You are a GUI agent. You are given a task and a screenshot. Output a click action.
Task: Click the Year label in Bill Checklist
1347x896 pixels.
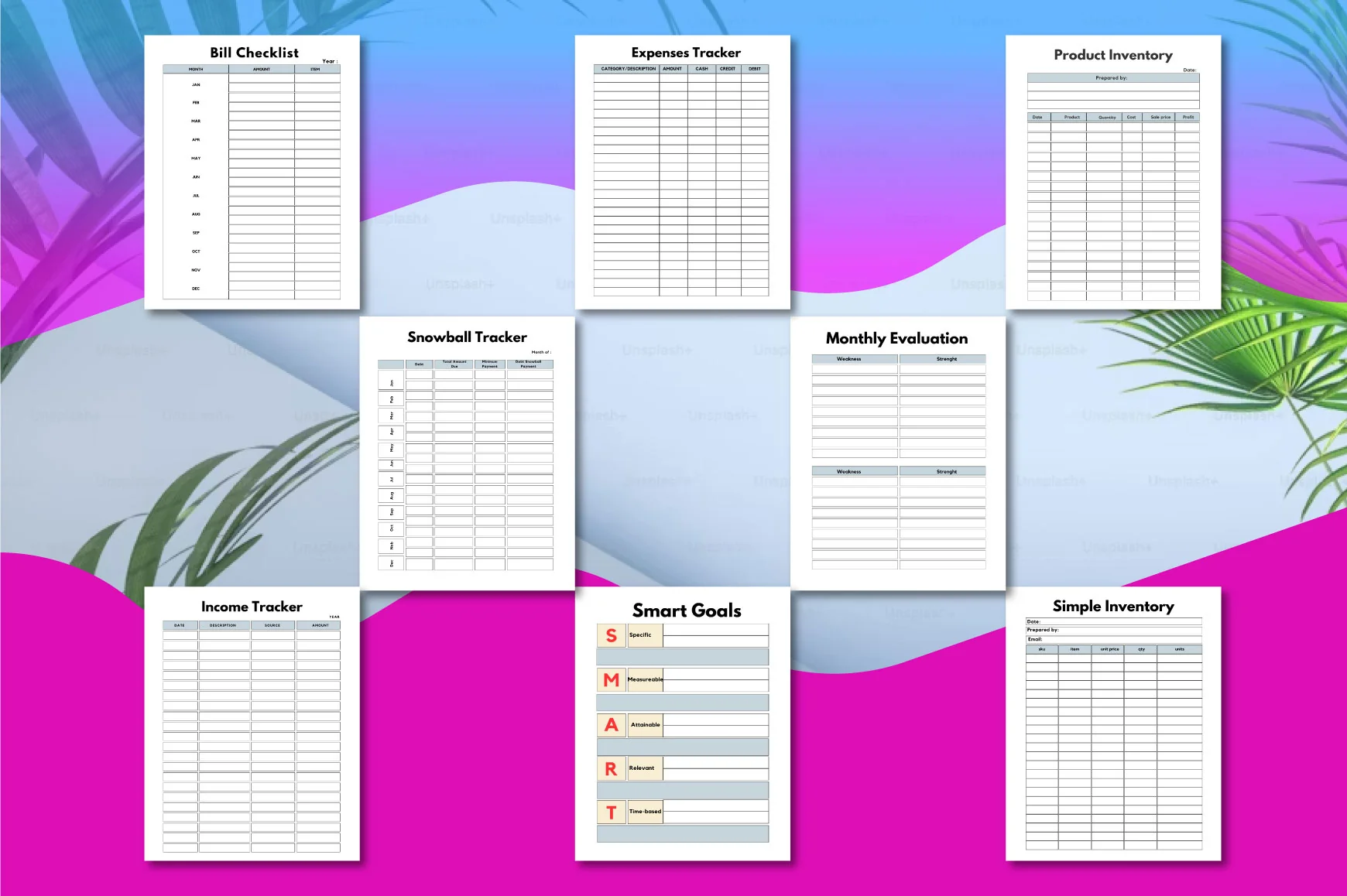330,61
